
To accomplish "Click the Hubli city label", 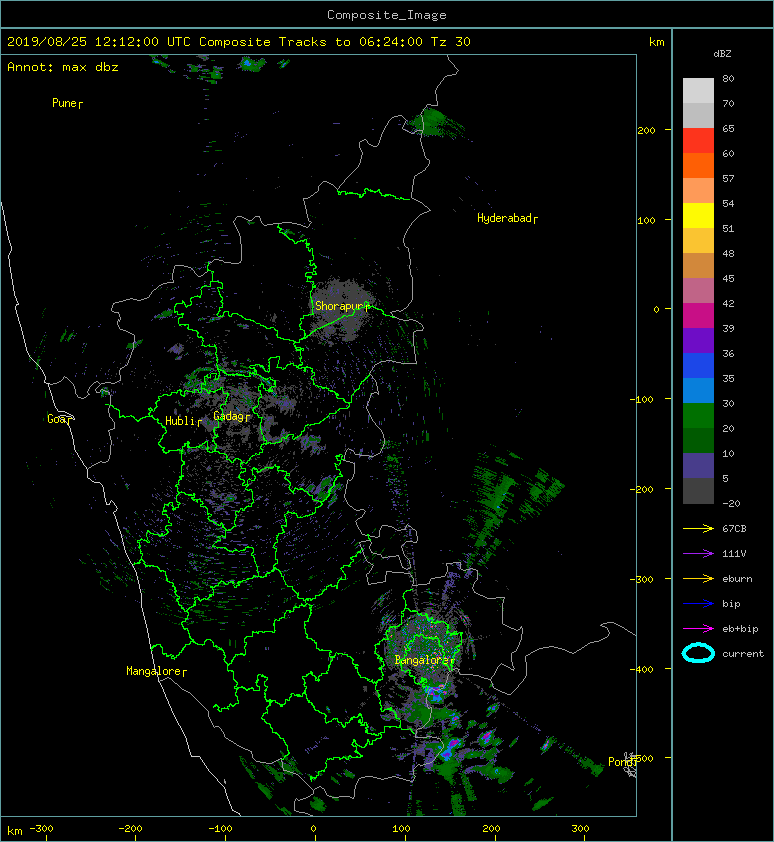I will pyautogui.click(x=183, y=421).
